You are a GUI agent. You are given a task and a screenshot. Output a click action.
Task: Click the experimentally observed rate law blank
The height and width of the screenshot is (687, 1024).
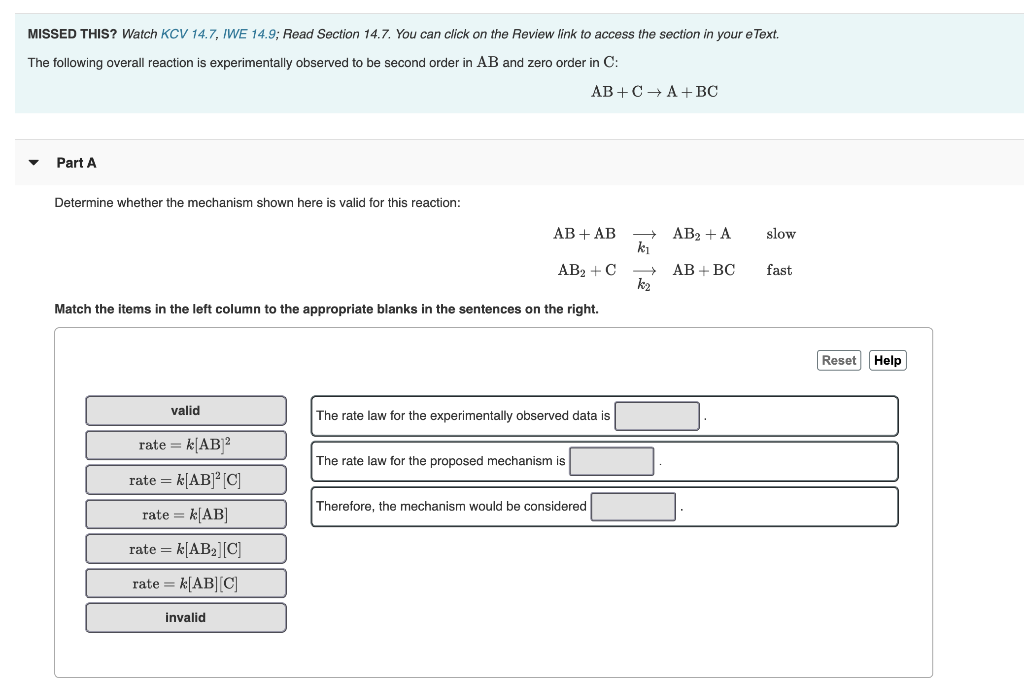point(657,415)
